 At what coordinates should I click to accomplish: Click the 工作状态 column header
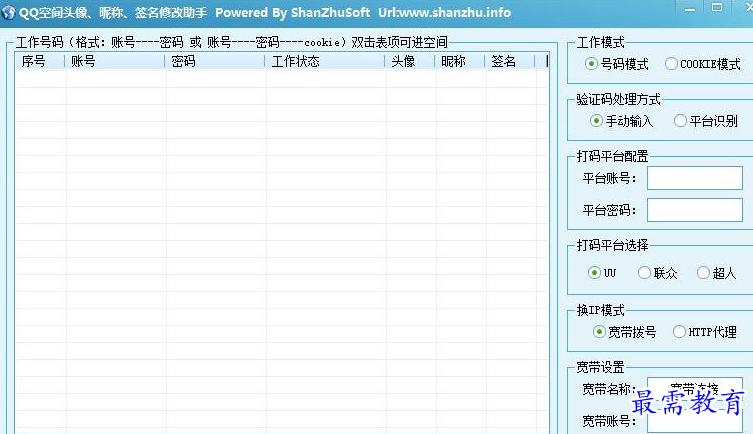click(325, 61)
